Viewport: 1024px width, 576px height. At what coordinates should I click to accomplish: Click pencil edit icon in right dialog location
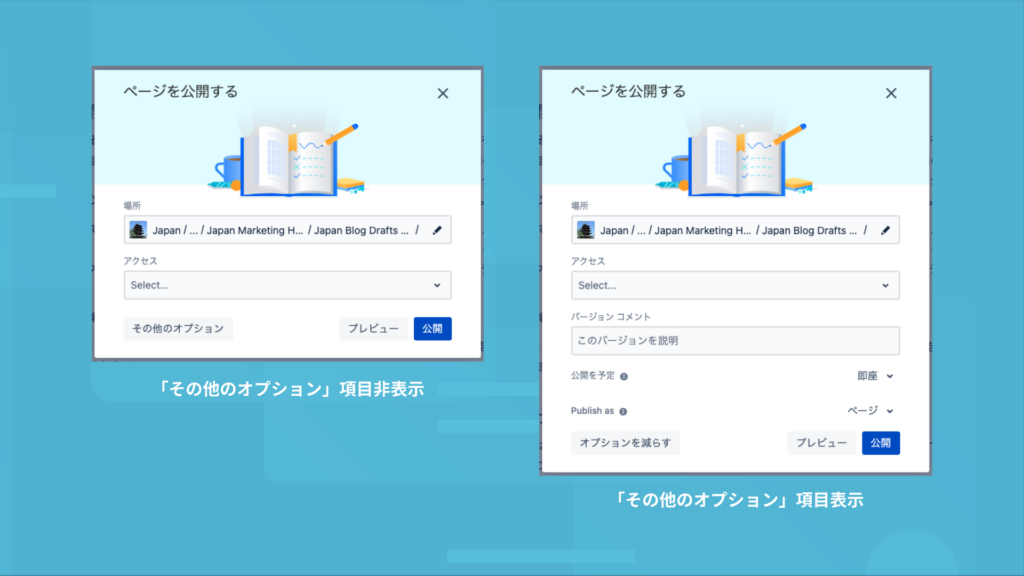pos(886,230)
